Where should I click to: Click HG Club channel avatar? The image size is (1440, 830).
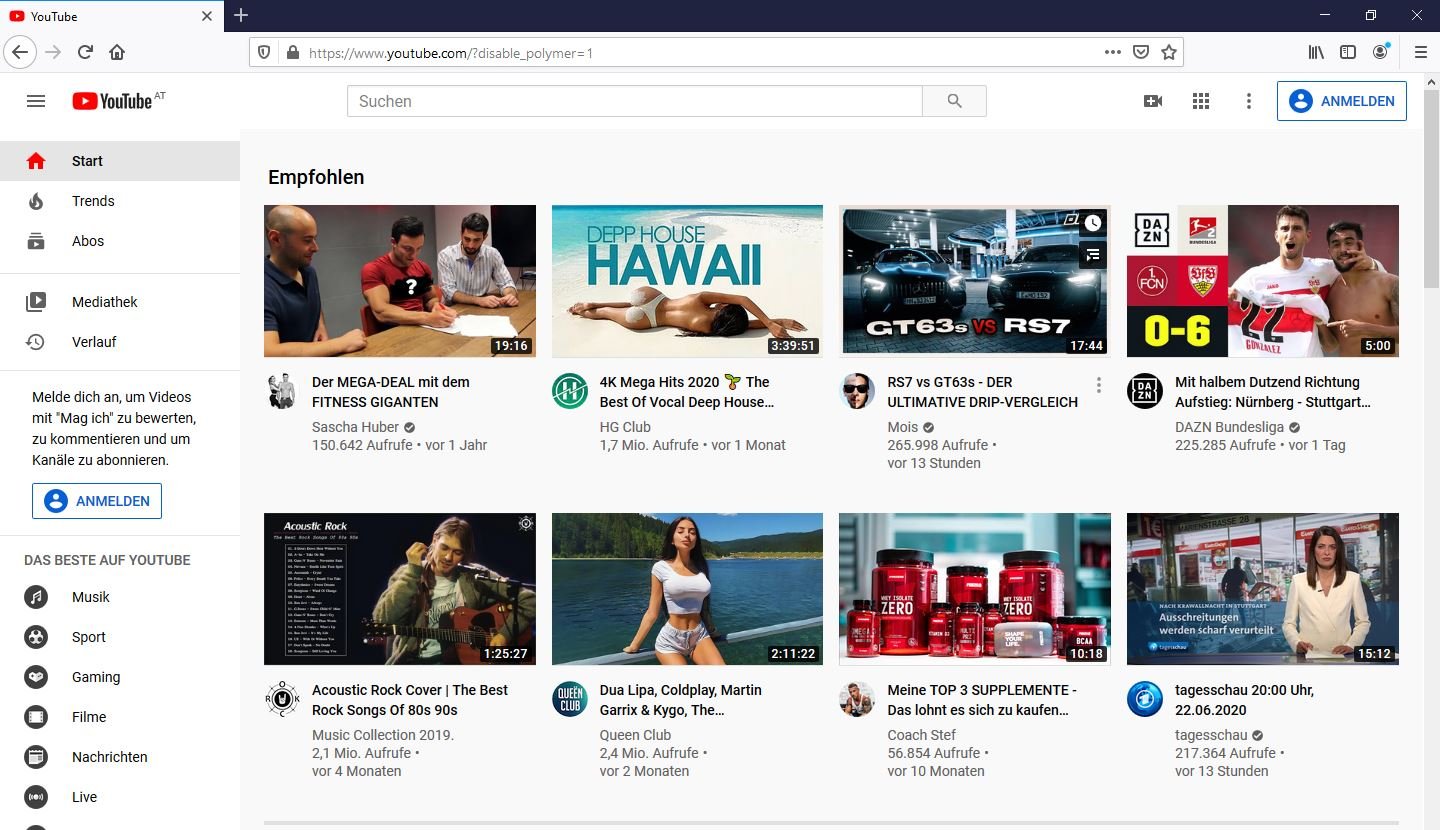click(570, 391)
